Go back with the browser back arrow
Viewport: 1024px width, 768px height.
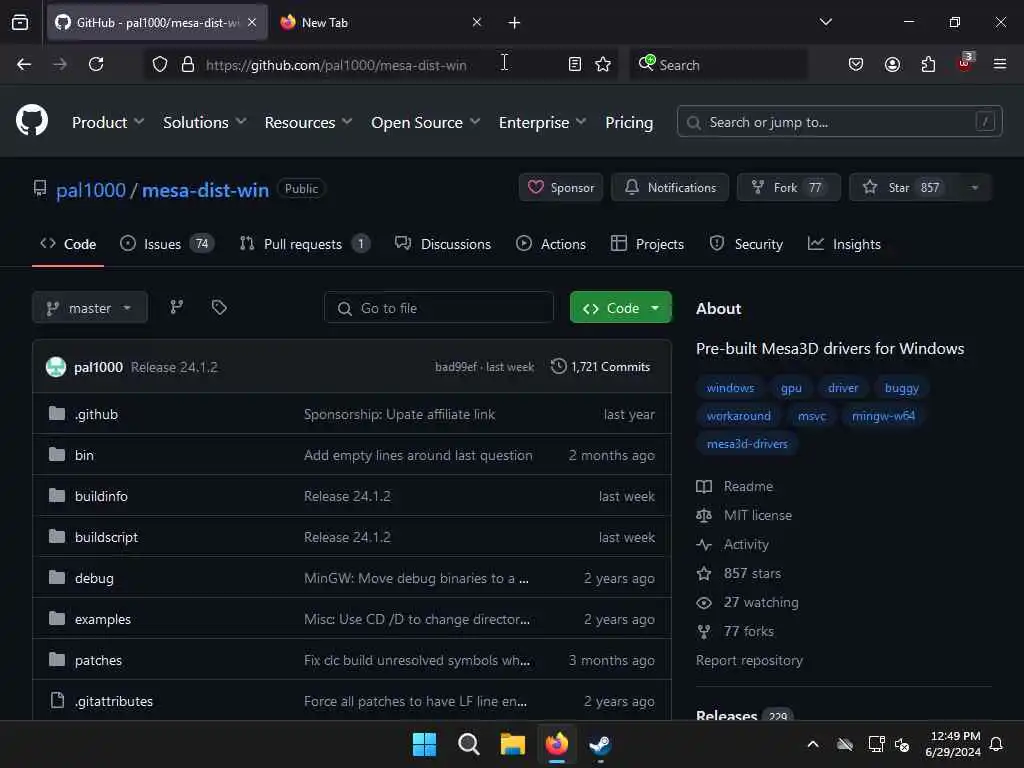tap(24, 64)
